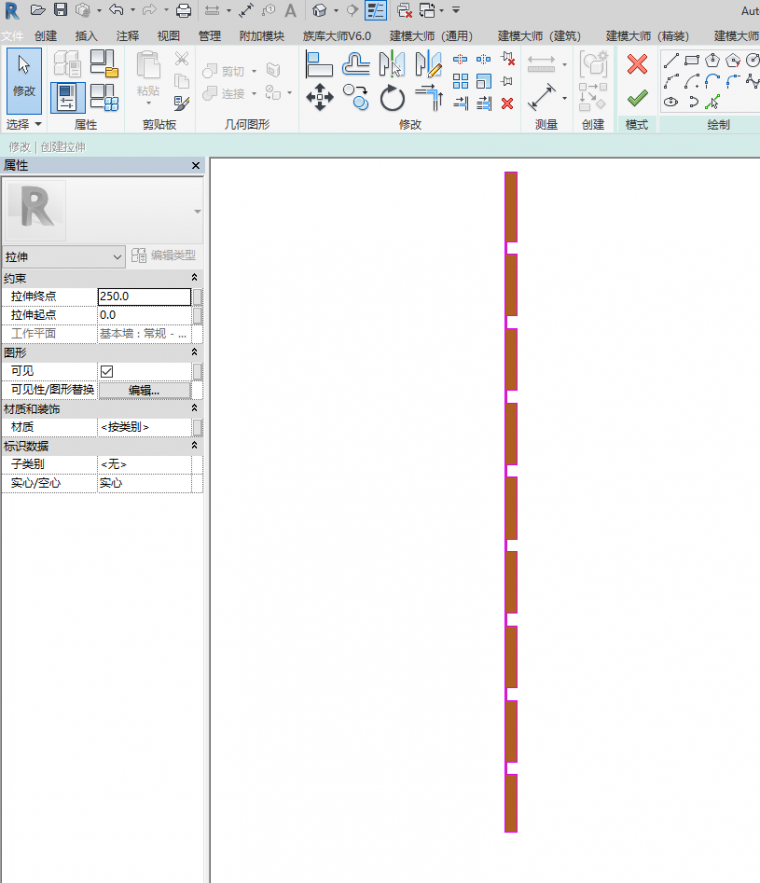Image resolution: width=760 pixels, height=883 pixels.
Task: Pick the Line draw tool
Action: pos(670,61)
